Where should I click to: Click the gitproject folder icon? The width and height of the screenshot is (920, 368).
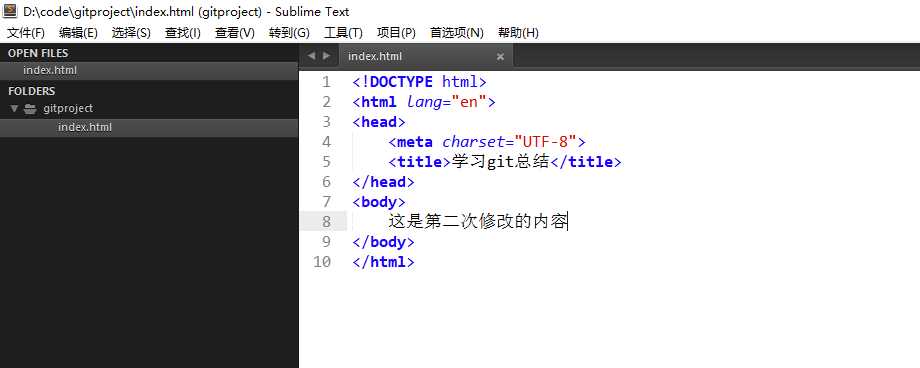(31, 109)
